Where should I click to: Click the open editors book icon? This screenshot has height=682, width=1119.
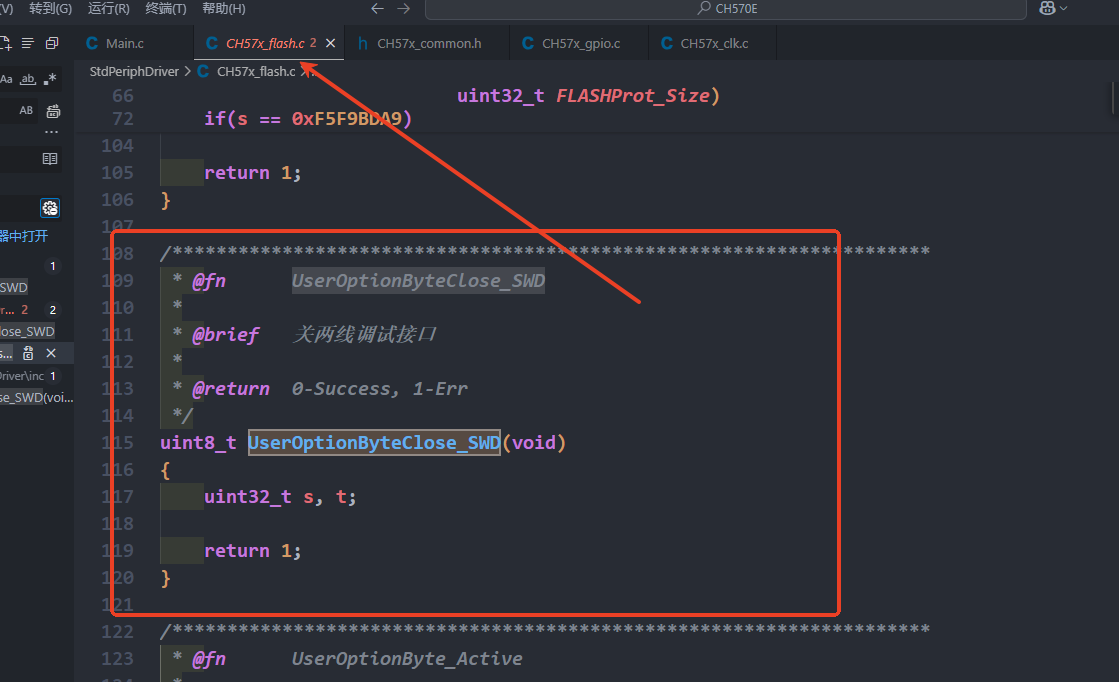point(50,159)
